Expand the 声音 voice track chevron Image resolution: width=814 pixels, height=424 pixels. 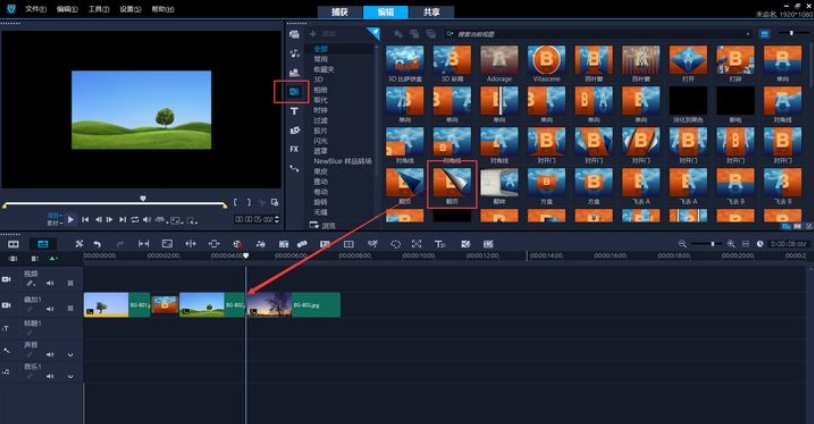coord(70,355)
